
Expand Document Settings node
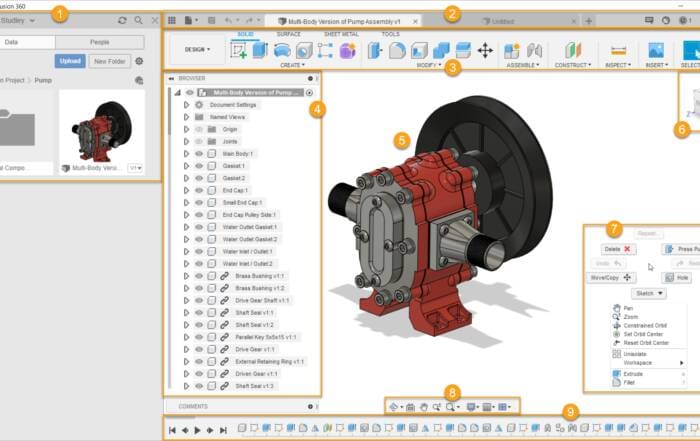[186, 105]
